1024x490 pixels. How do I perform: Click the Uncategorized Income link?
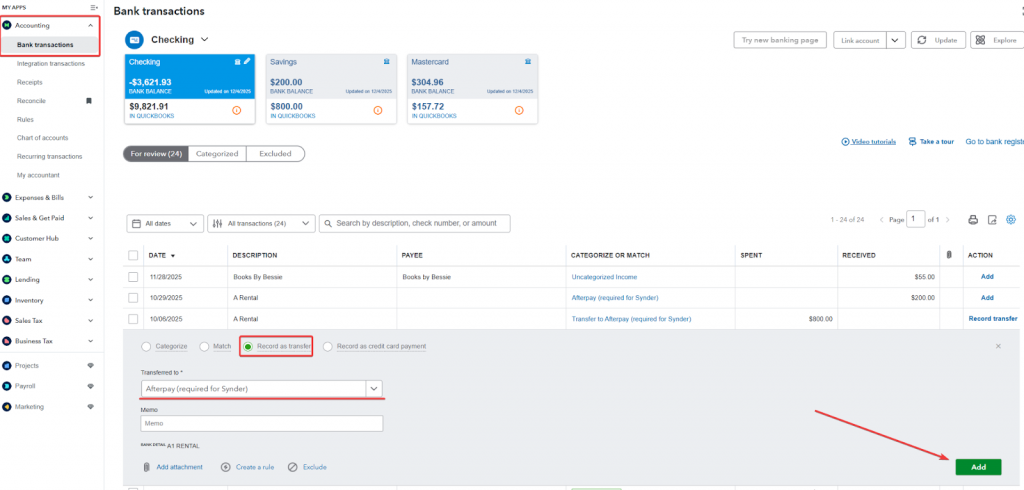tap(604, 277)
